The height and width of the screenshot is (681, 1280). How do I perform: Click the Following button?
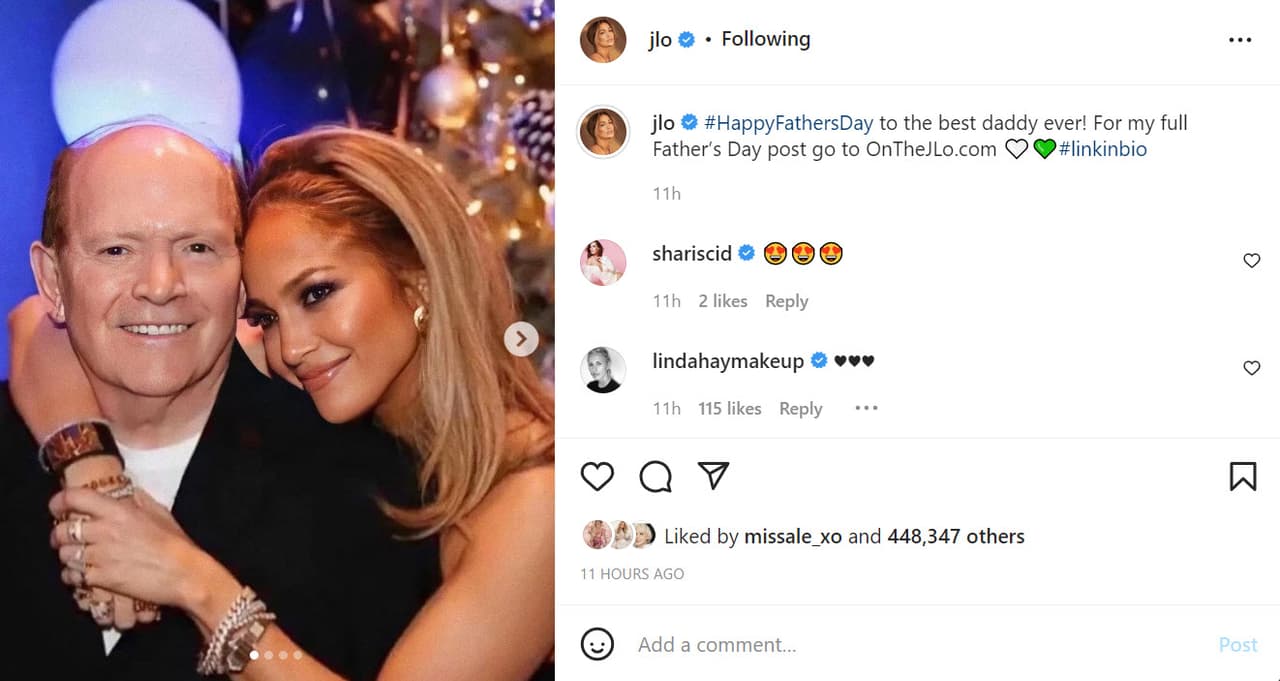coord(765,39)
